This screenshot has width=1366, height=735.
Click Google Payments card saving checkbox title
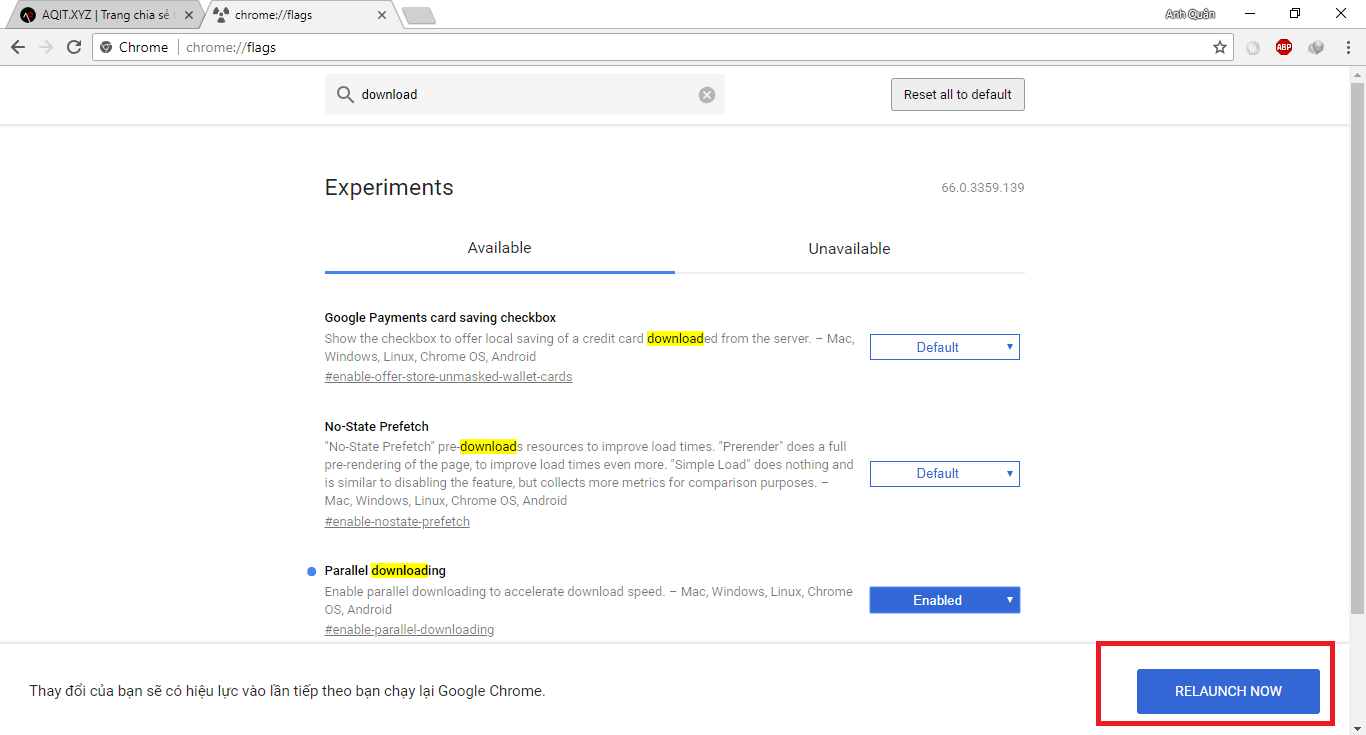click(x=440, y=318)
